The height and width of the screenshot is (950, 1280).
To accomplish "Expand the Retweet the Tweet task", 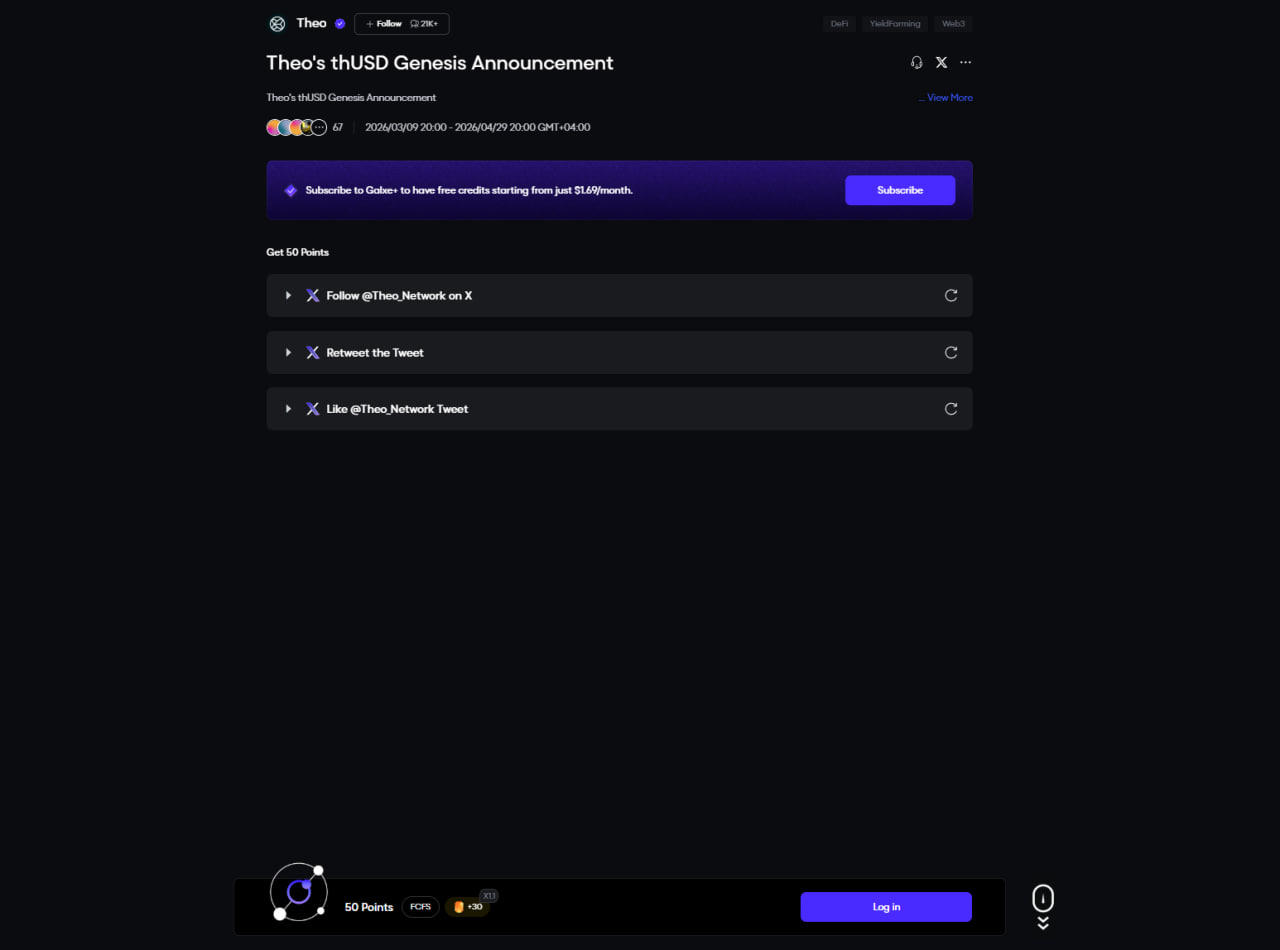I will tap(288, 353).
